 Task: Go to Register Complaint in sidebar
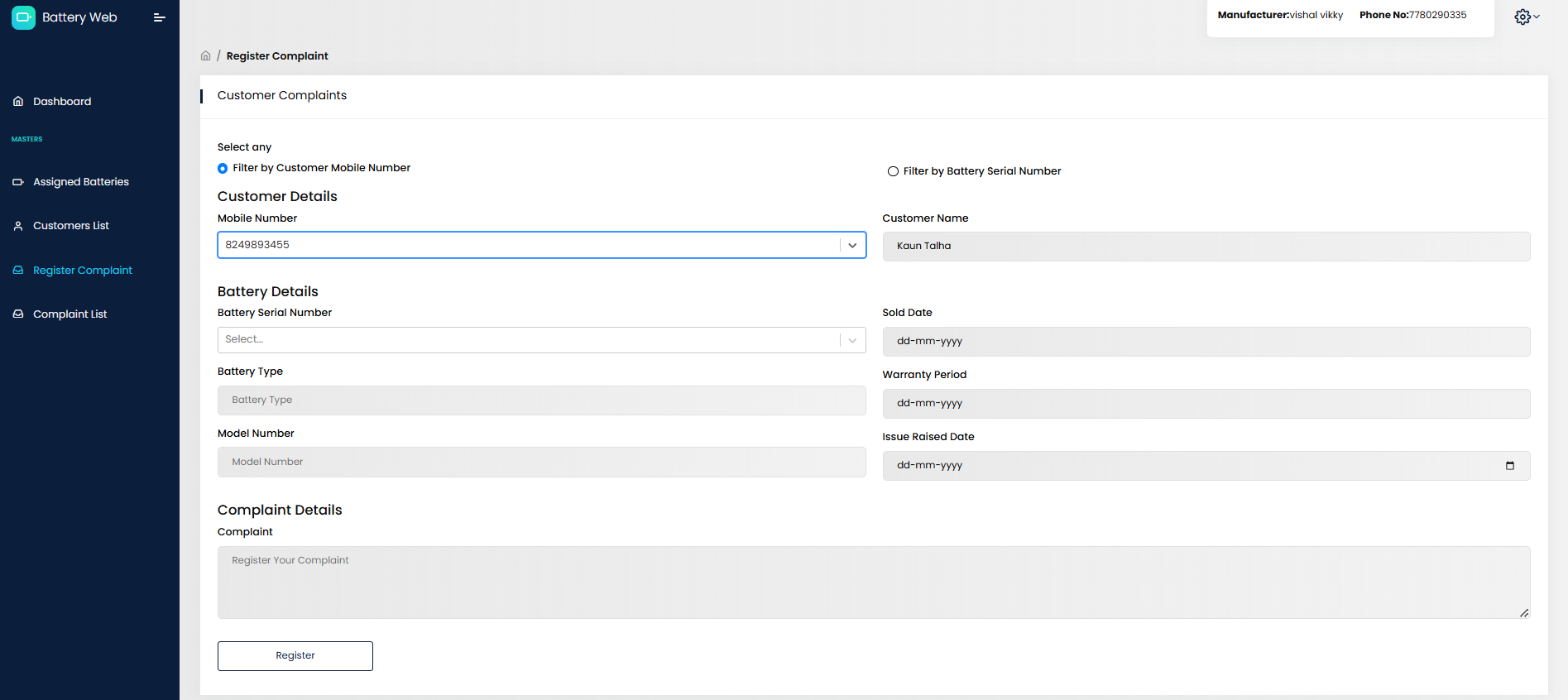click(x=82, y=271)
